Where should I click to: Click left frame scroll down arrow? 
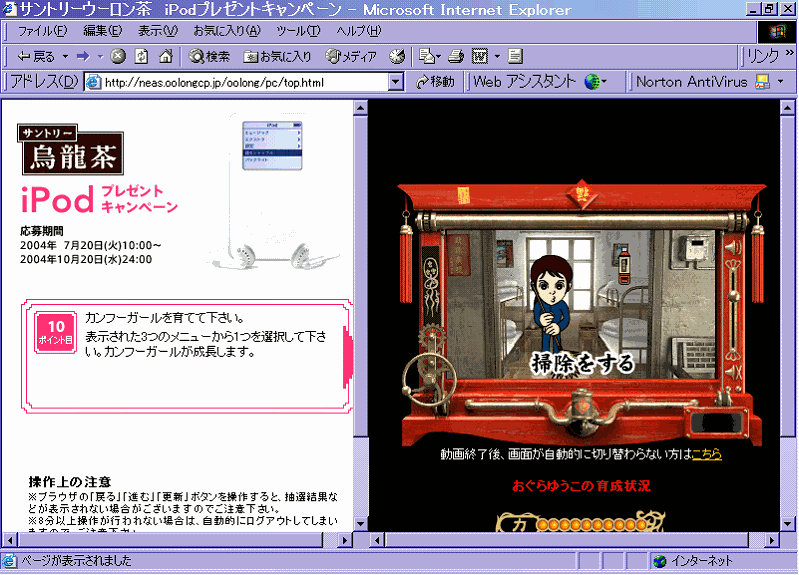(x=360, y=524)
